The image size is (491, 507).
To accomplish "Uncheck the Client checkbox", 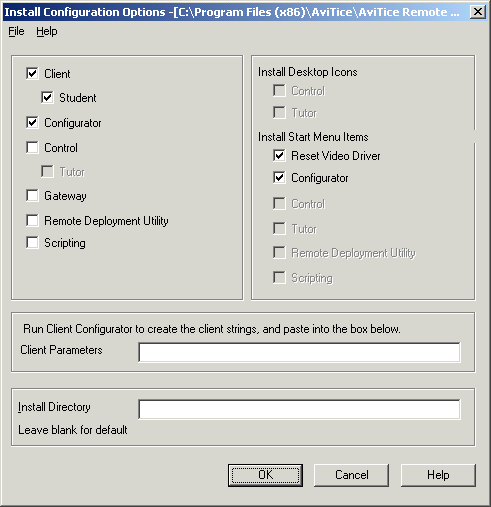I will (x=32, y=73).
